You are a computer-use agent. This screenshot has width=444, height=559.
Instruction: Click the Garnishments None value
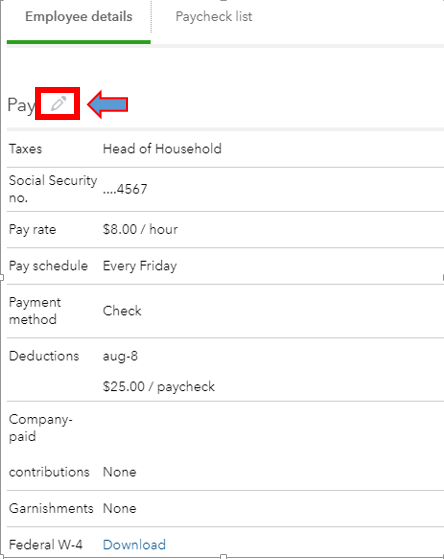[119, 508]
